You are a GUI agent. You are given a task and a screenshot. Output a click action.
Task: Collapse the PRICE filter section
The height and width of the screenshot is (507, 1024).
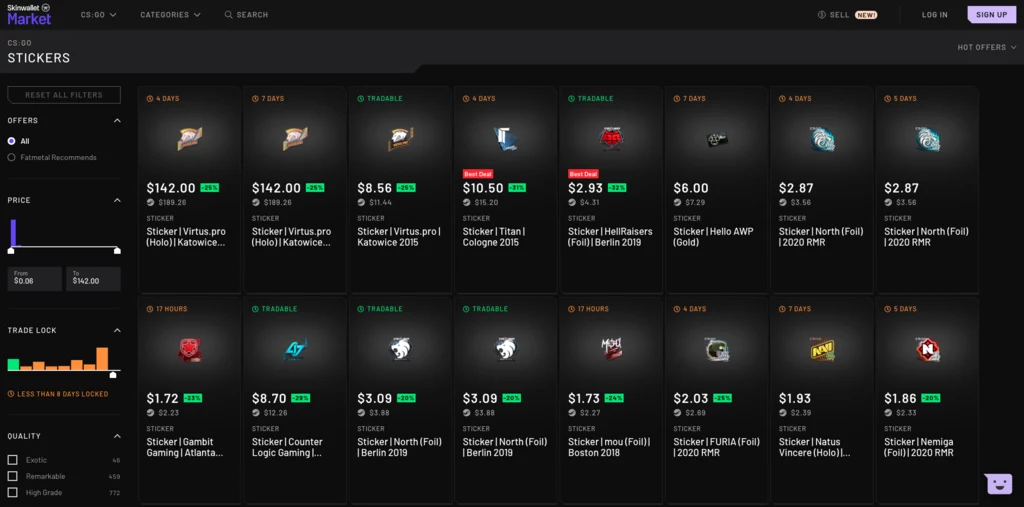(117, 201)
